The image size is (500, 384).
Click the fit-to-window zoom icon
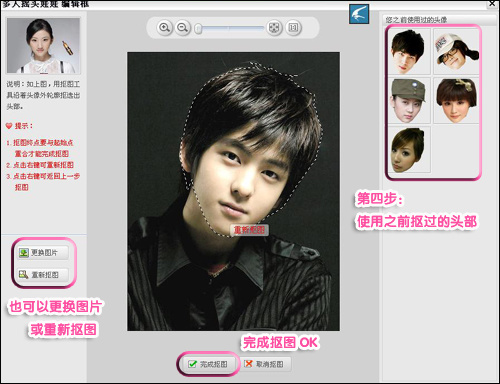274,28
